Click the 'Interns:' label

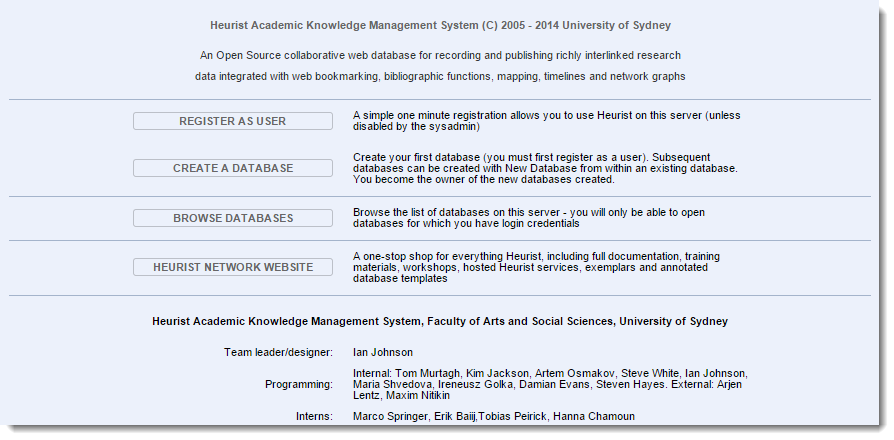[x=314, y=417]
